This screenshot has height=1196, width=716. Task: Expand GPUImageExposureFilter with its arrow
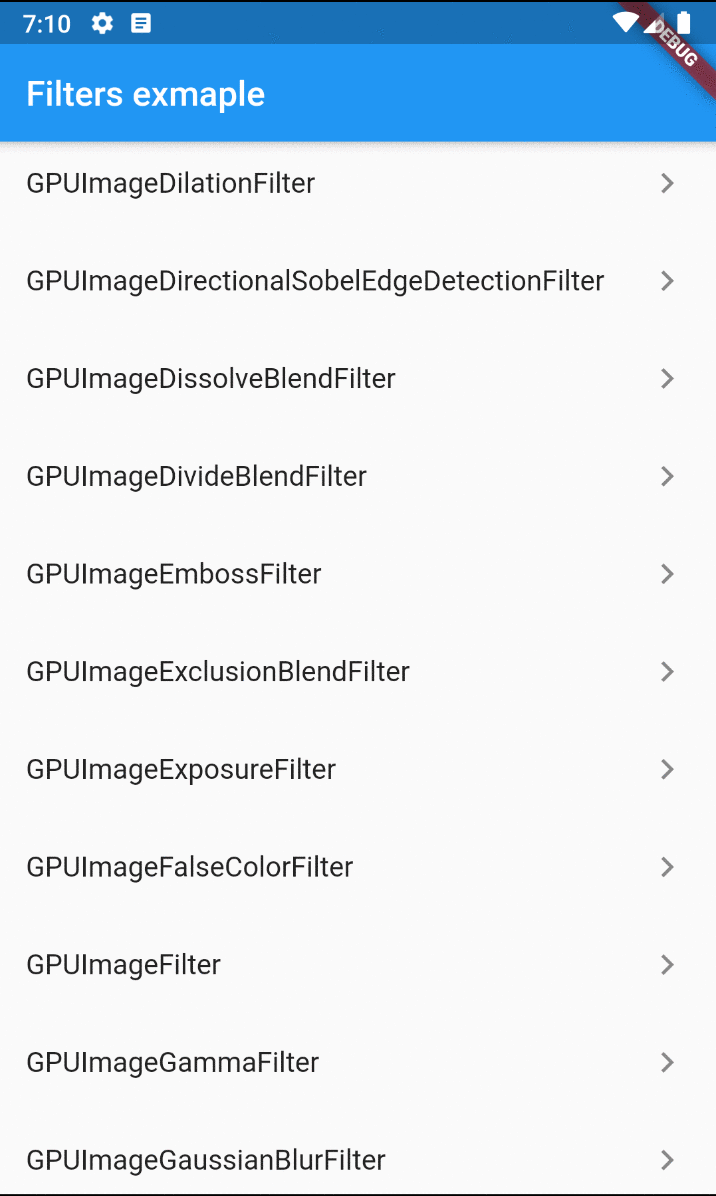pyautogui.click(x=667, y=769)
